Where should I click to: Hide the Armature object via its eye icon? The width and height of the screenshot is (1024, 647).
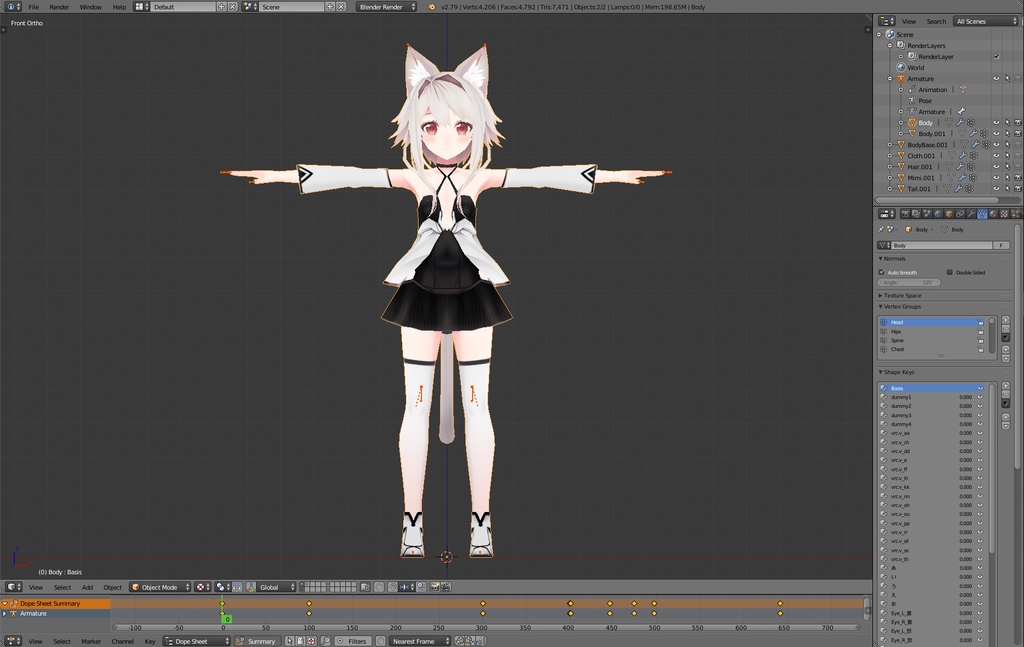[x=997, y=78]
